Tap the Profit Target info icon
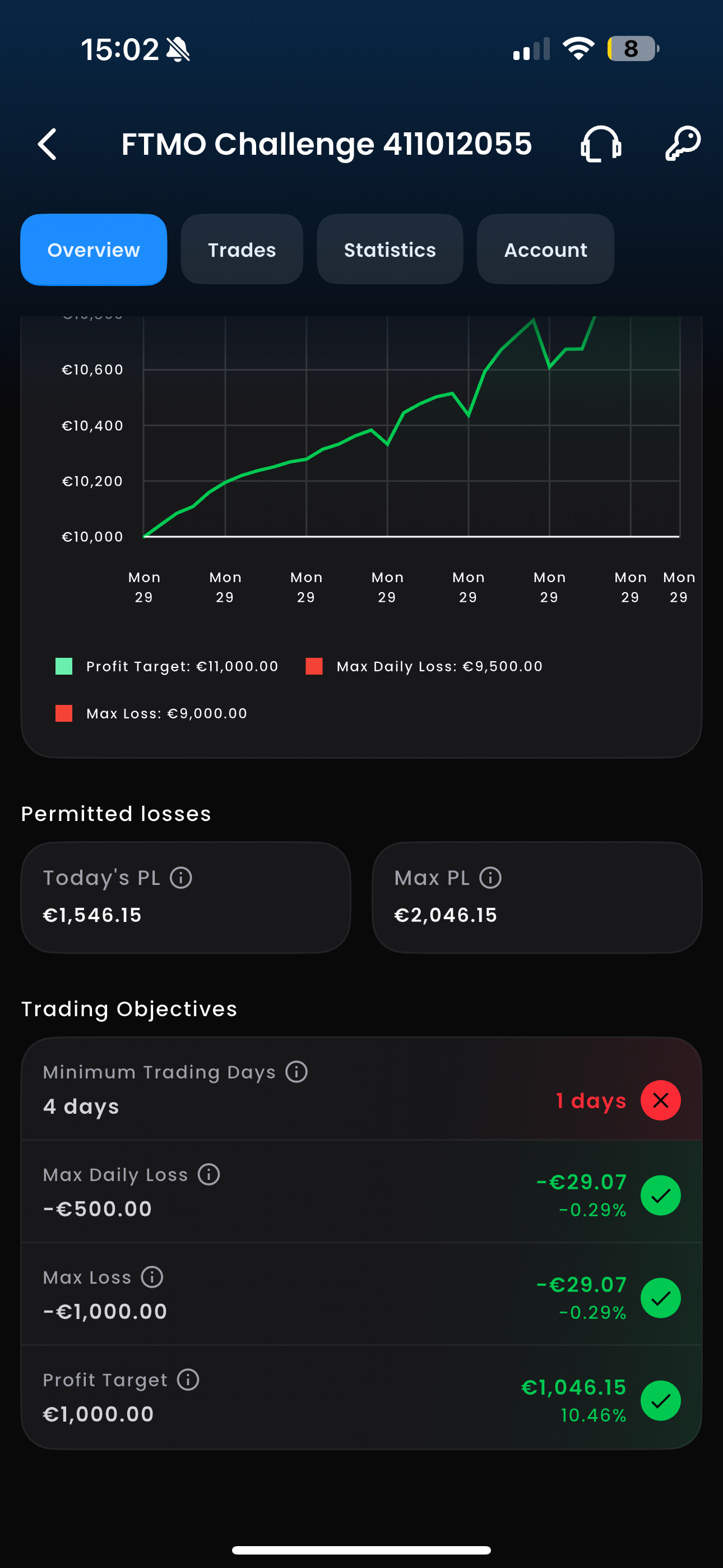Screen dimensions: 723x1568 (x=188, y=1380)
